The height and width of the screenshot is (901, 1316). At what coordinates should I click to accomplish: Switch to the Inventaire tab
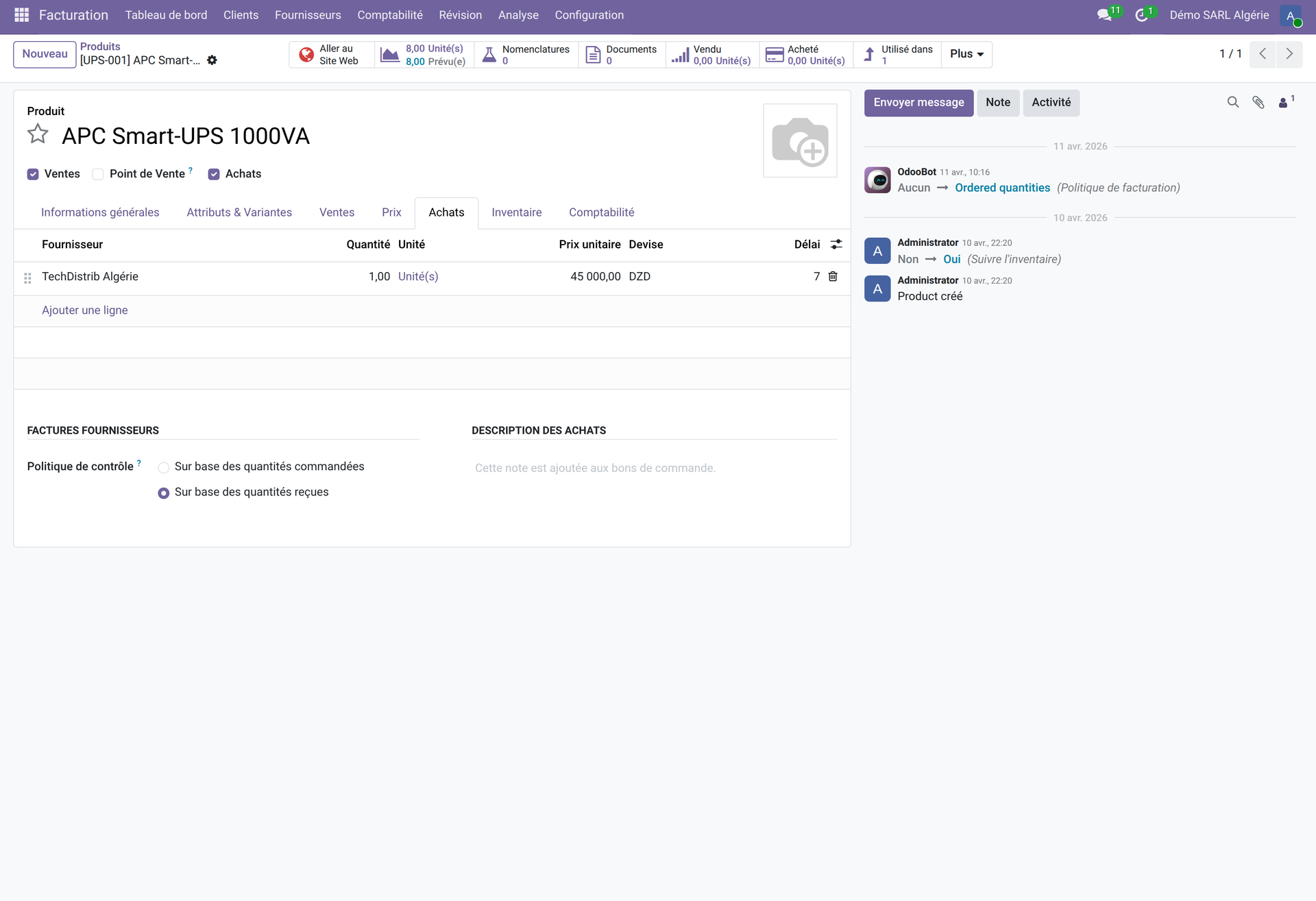[517, 213]
